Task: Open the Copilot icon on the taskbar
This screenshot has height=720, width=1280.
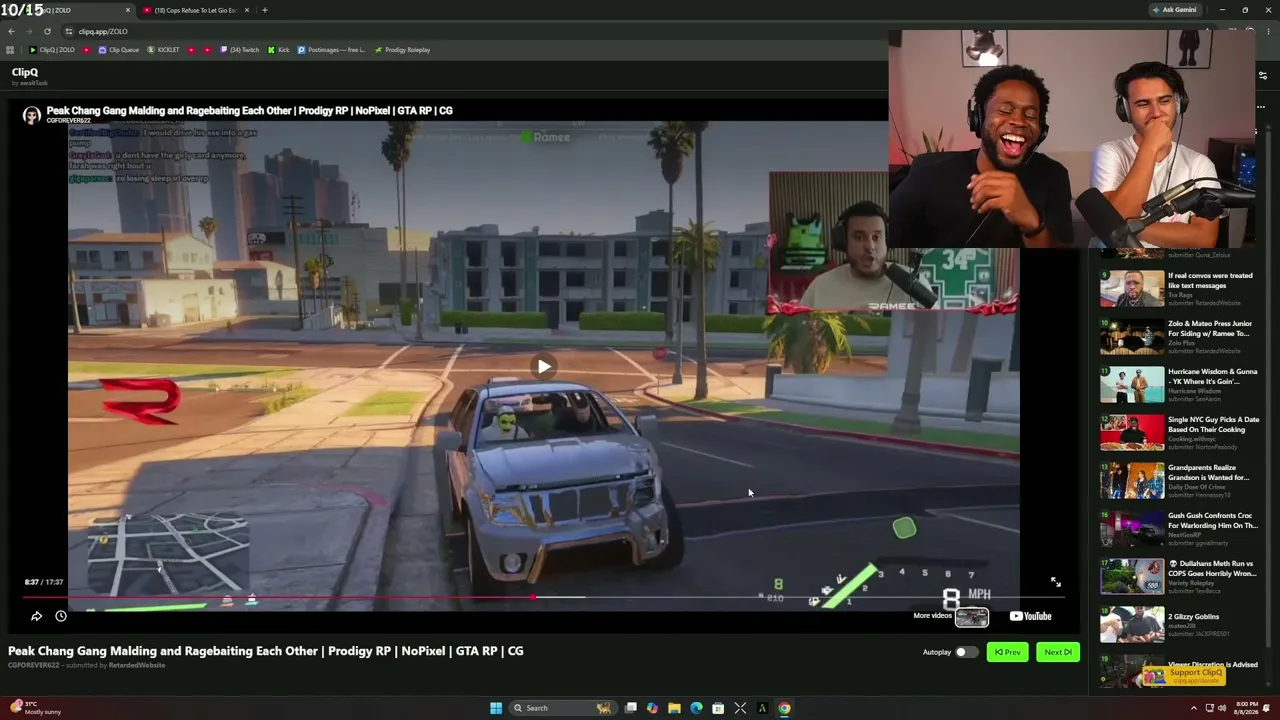Action: (652, 708)
